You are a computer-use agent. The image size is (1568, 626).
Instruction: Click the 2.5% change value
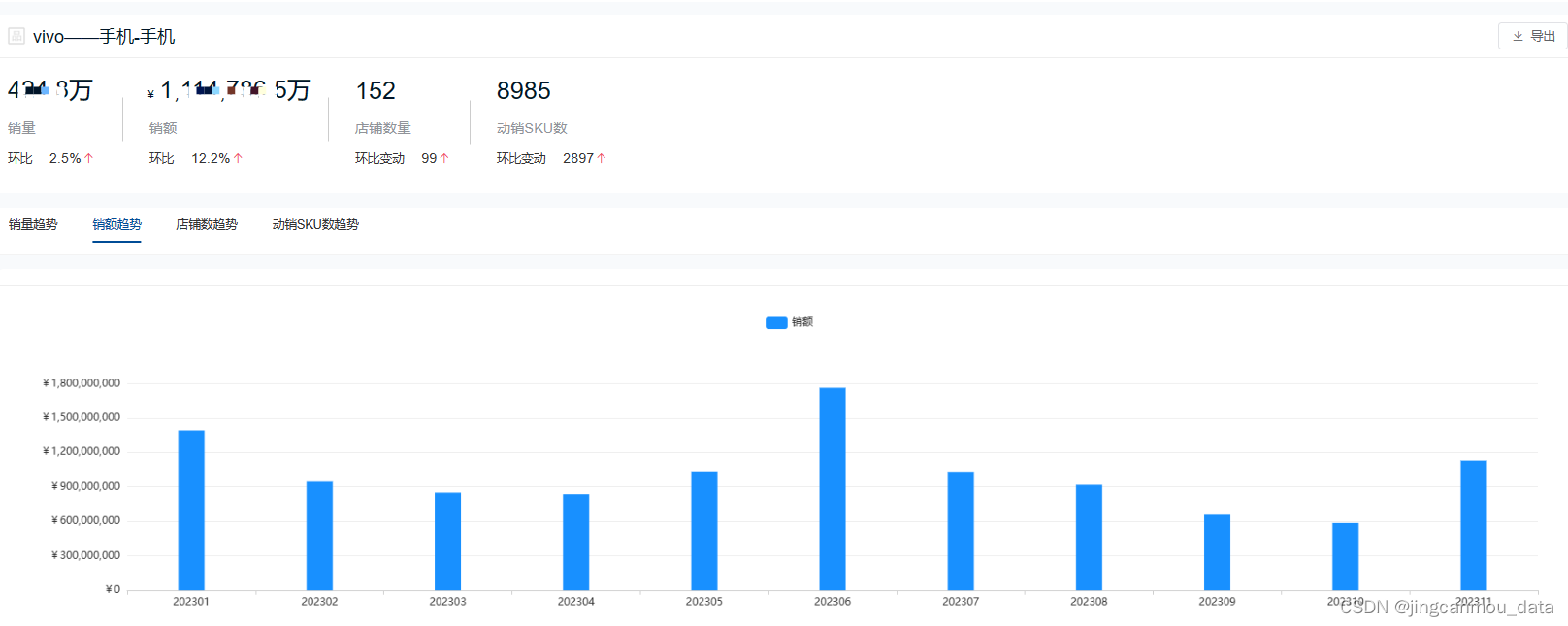(65, 158)
